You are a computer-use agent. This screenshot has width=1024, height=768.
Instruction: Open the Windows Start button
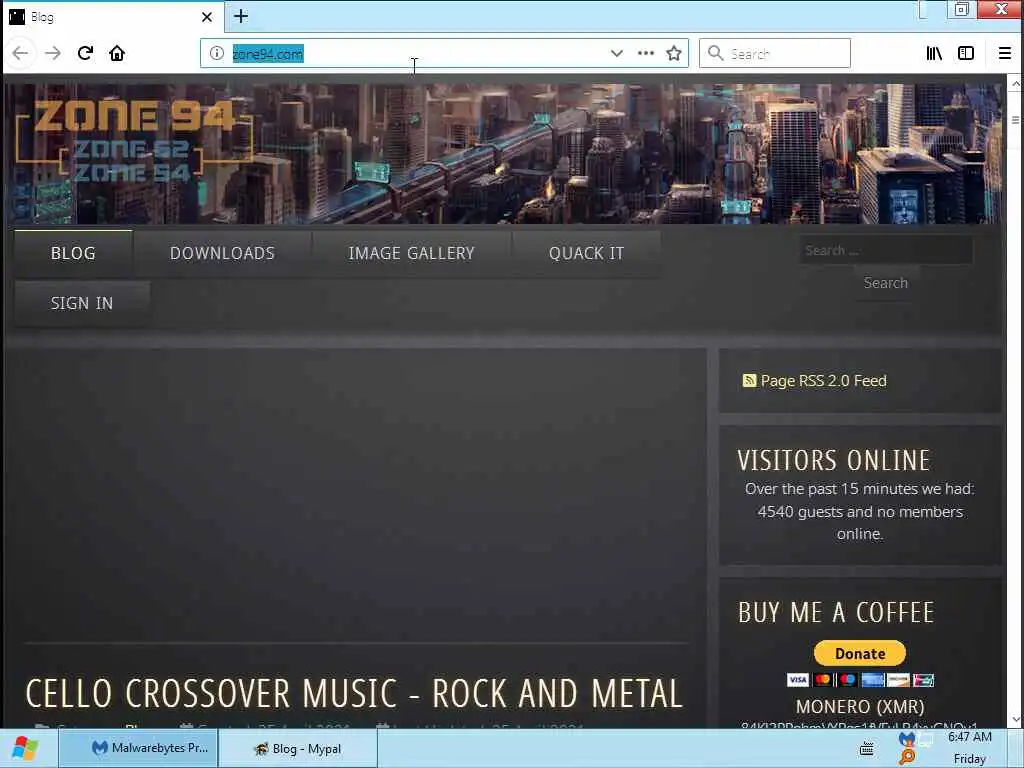click(25, 748)
